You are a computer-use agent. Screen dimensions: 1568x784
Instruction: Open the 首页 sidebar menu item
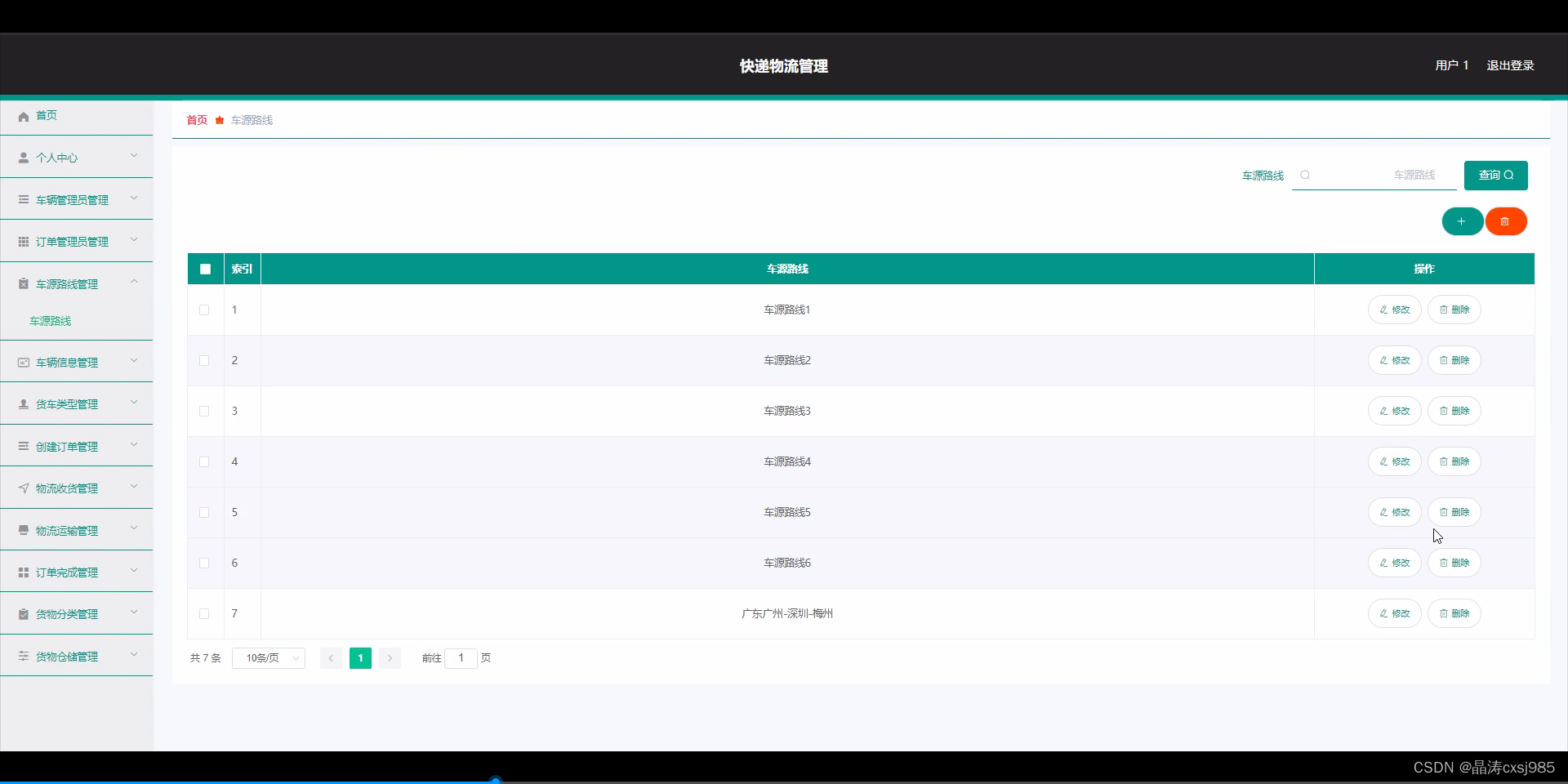tap(77, 116)
